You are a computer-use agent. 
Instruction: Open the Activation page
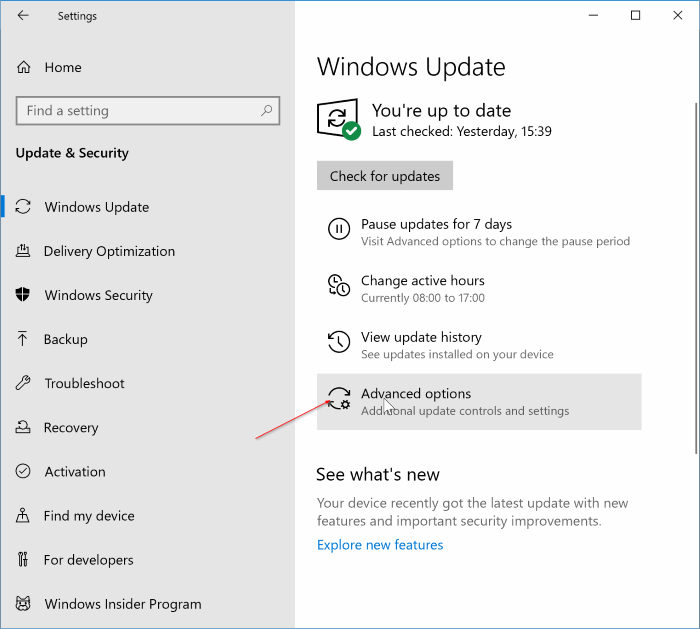click(x=75, y=472)
